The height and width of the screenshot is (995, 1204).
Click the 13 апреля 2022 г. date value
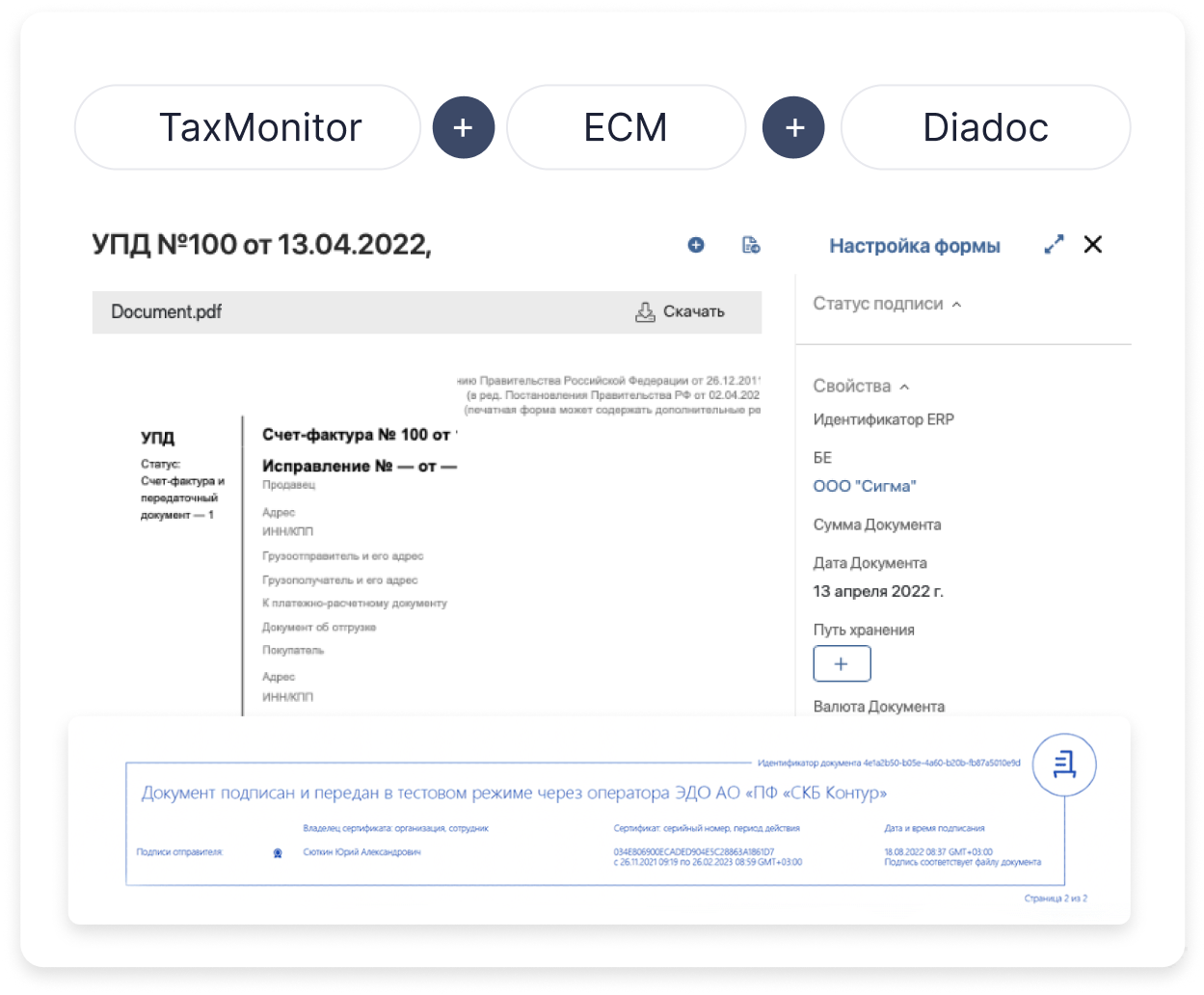pos(878,591)
